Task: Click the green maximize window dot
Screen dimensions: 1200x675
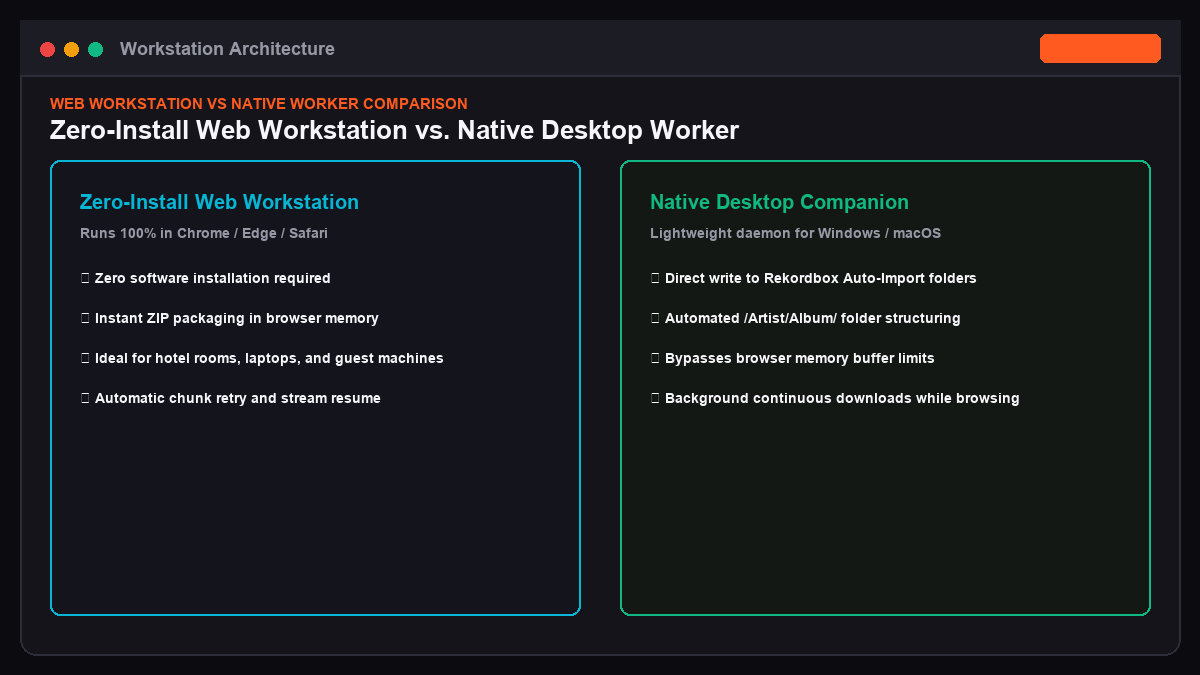Action: point(95,49)
